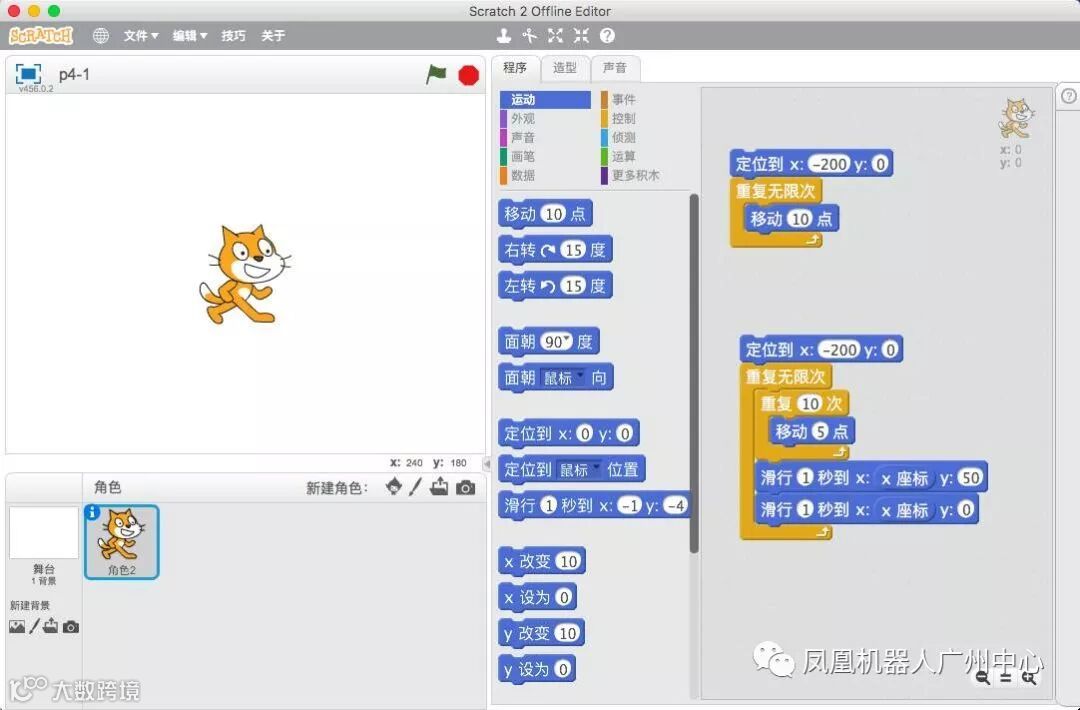Open 鼠标 dropdown in 定位到 位置 block
The width and height of the screenshot is (1080, 710).
pos(595,468)
